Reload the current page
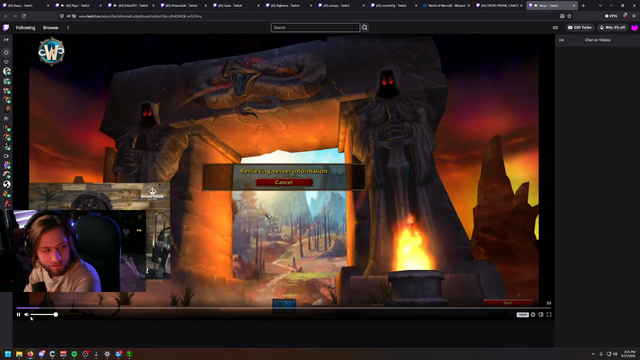640x360 pixels. 24,16
